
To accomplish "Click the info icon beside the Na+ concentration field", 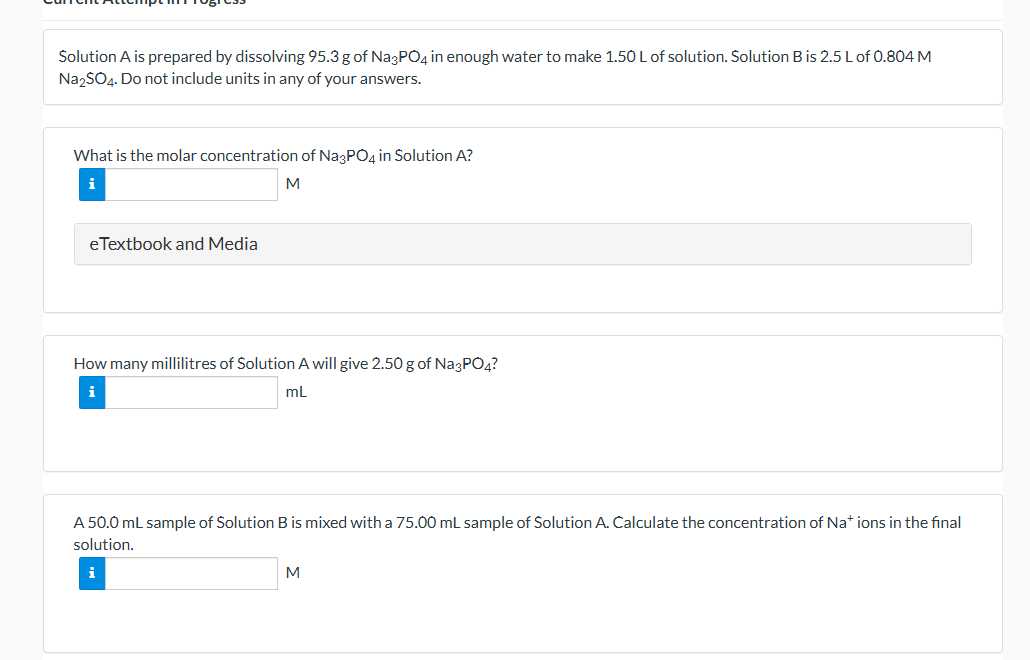I will [x=91, y=573].
